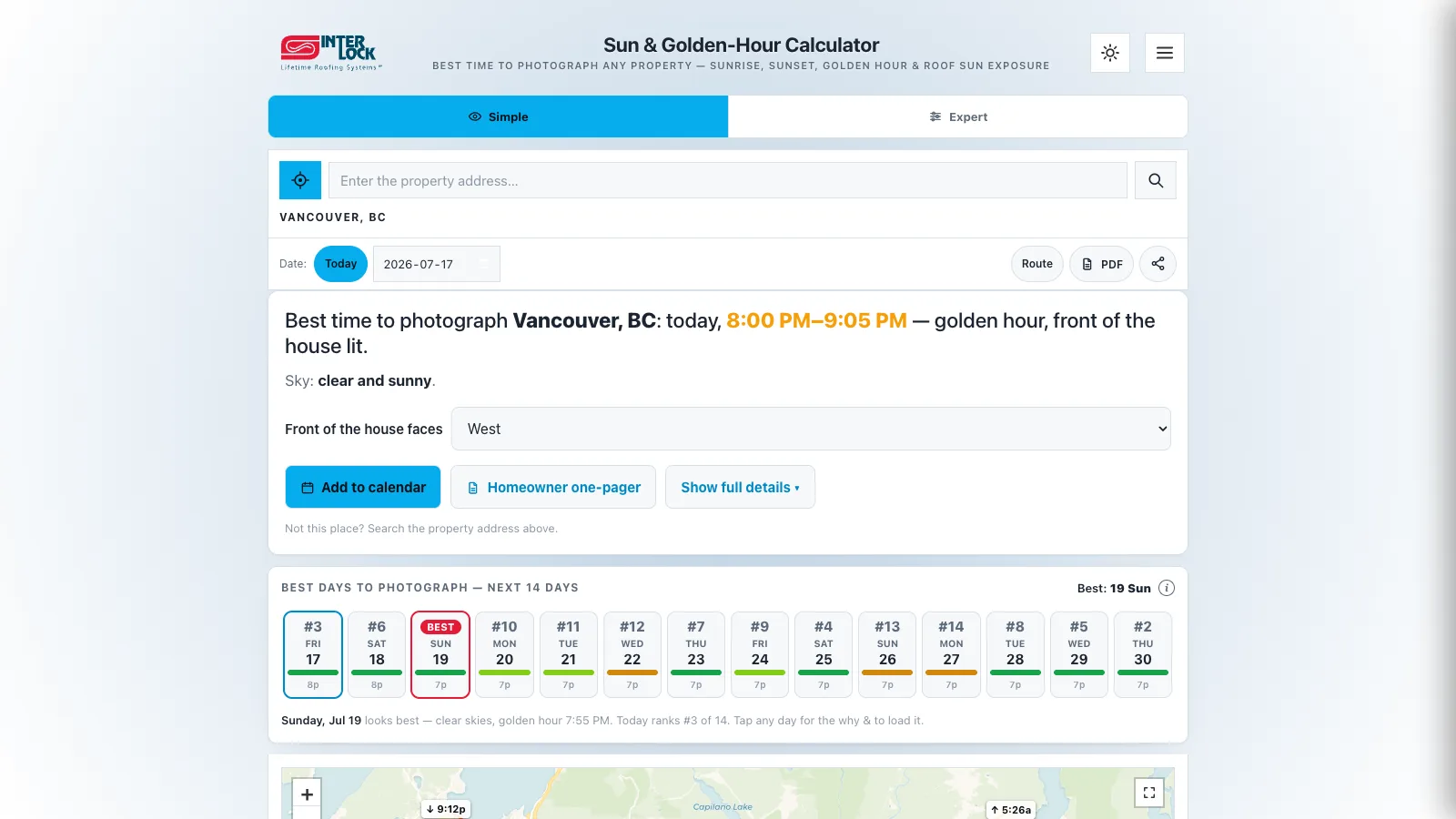1456x819 pixels.
Task: Focus the property address search field
Action: click(x=728, y=180)
